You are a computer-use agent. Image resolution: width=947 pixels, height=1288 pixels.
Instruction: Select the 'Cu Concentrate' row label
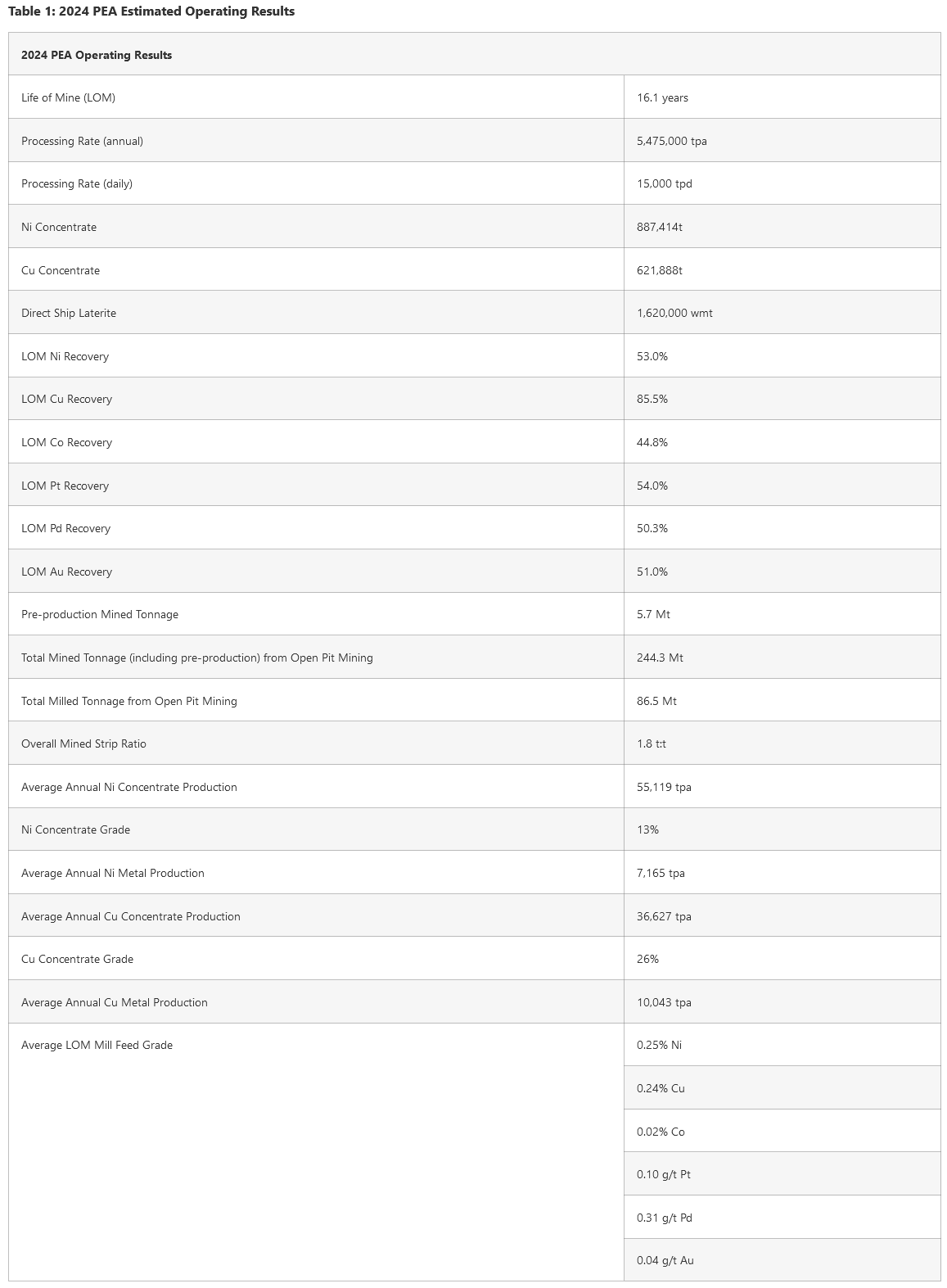coord(61,270)
